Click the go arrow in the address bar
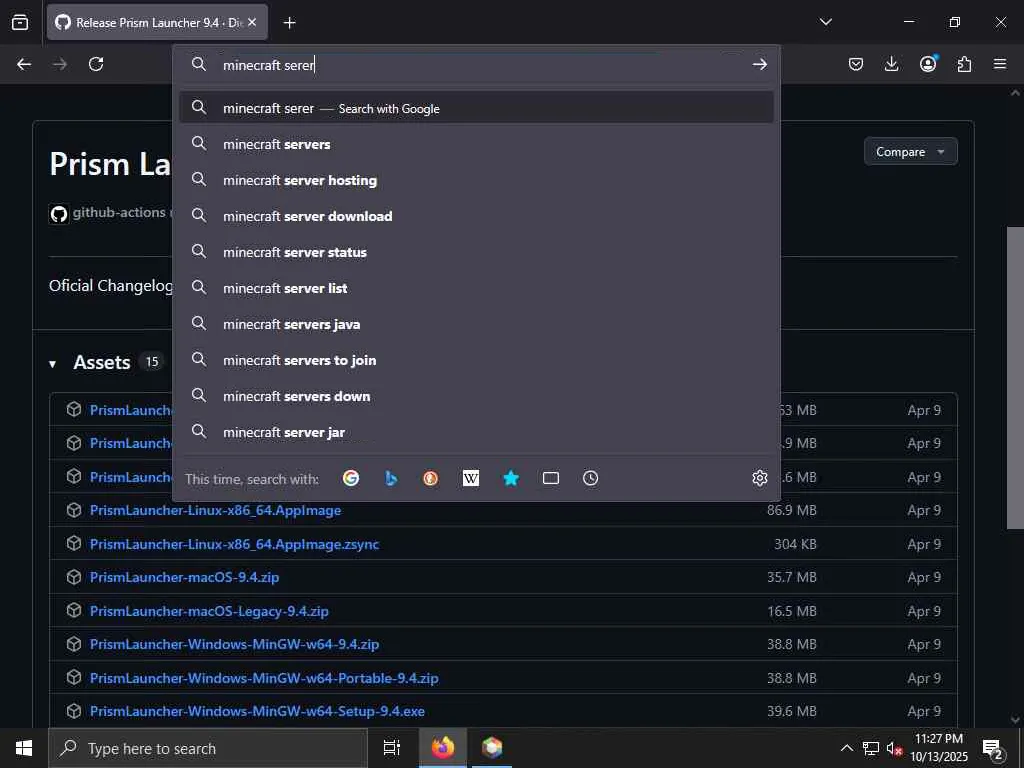1024x768 pixels. [760, 64]
